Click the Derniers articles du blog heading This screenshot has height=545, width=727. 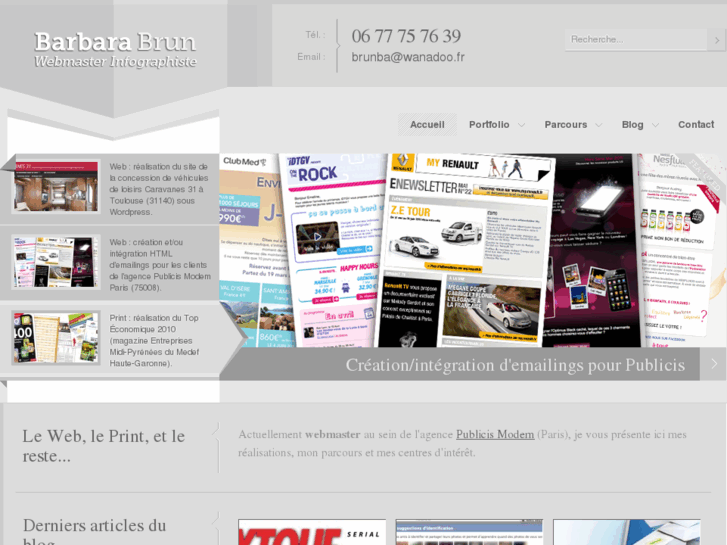95,532
